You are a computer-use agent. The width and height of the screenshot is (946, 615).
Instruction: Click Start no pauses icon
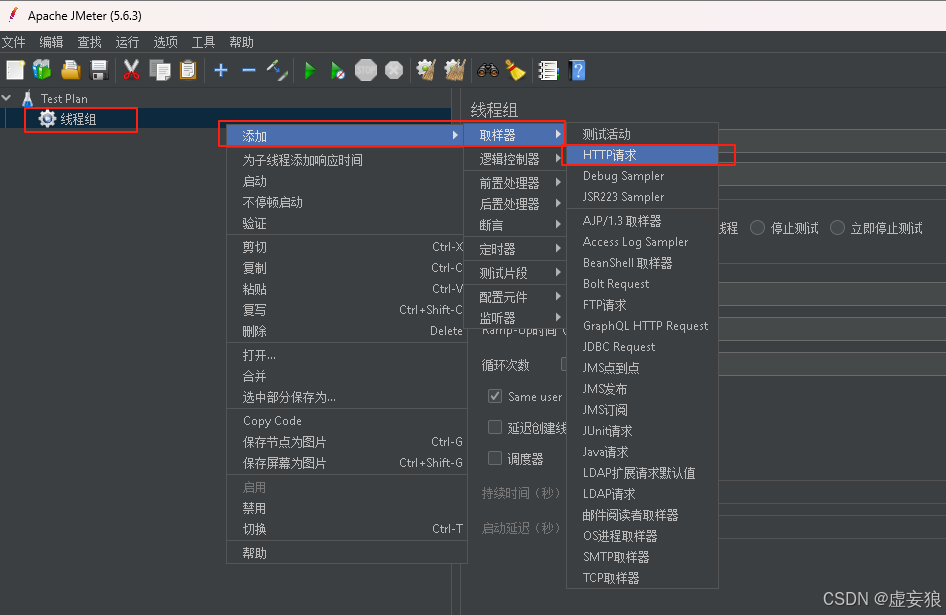(338, 70)
